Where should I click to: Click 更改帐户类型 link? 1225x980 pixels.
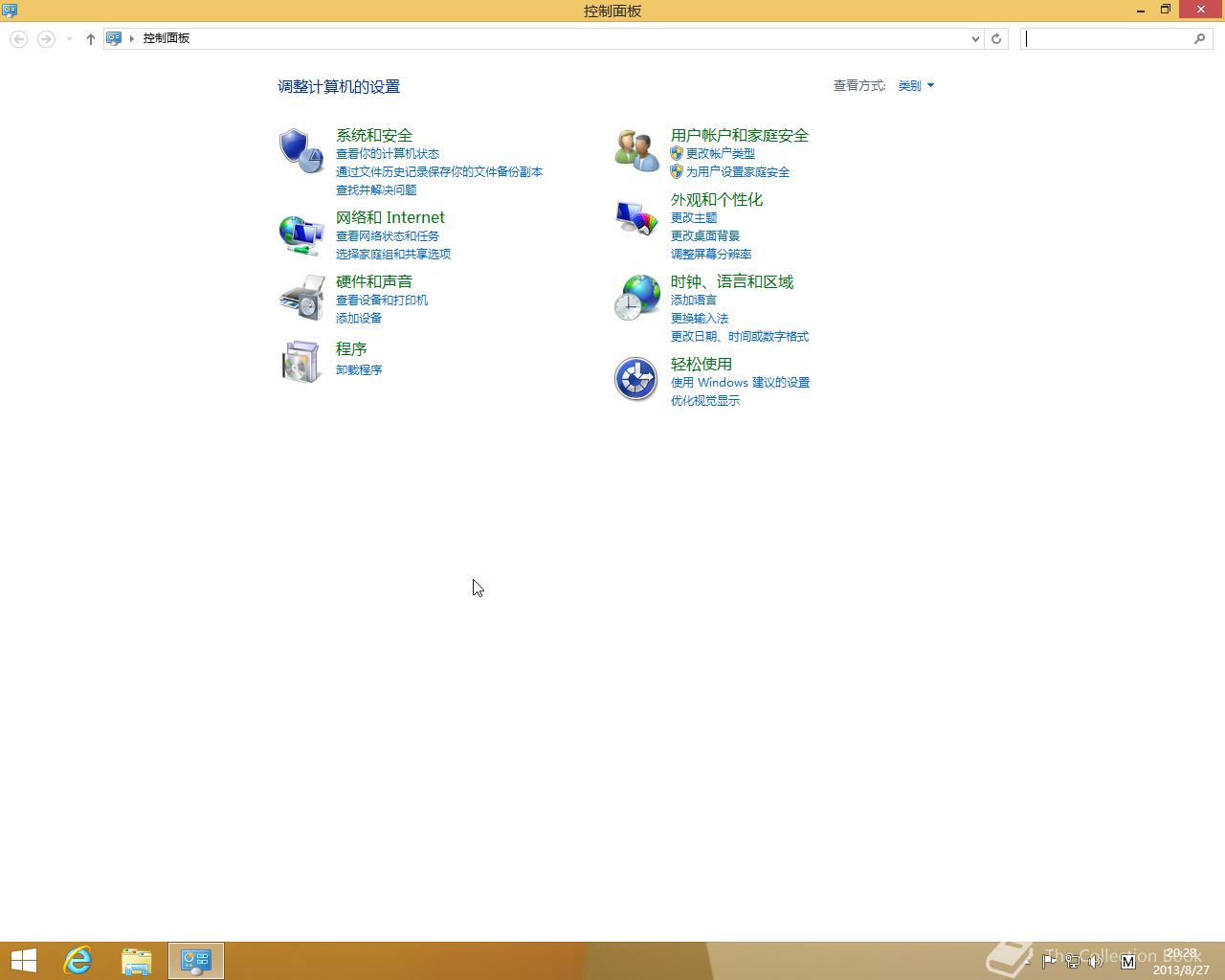click(721, 153)
